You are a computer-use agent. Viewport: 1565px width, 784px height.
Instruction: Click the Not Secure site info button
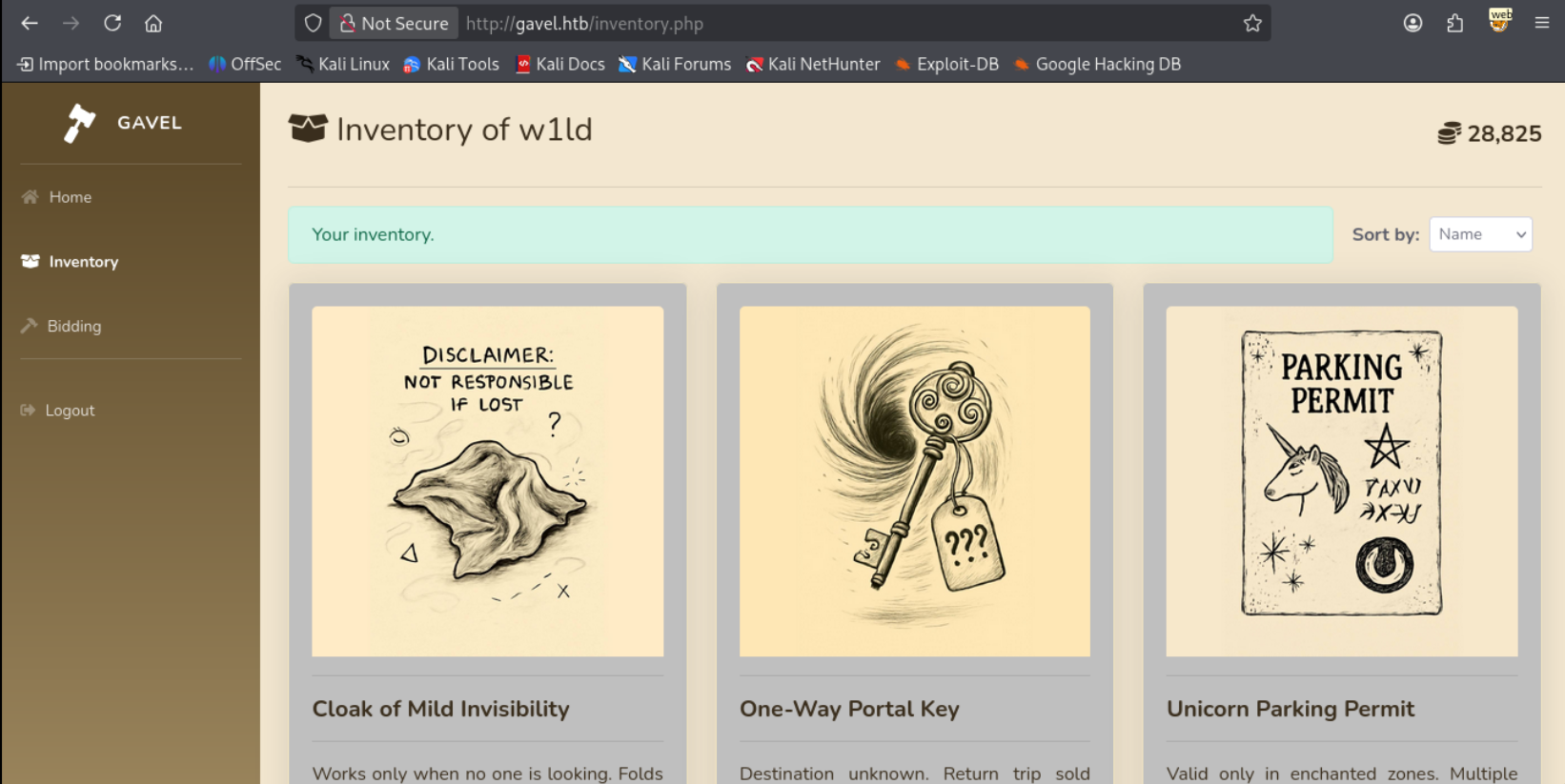[x=394, y=23]
